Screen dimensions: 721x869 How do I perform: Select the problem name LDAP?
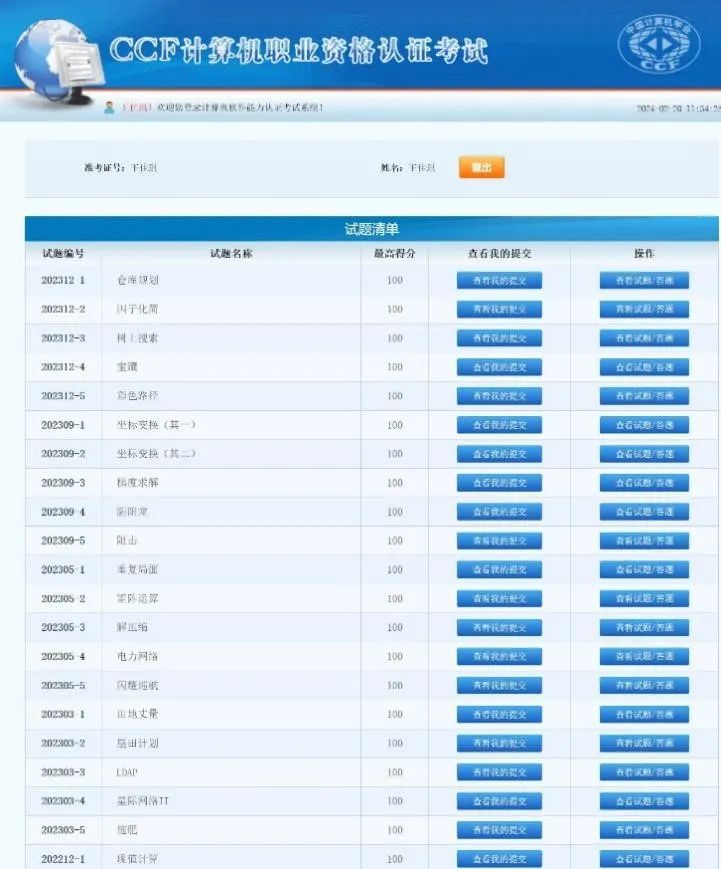pyautogui.click(x=127, y=772)
